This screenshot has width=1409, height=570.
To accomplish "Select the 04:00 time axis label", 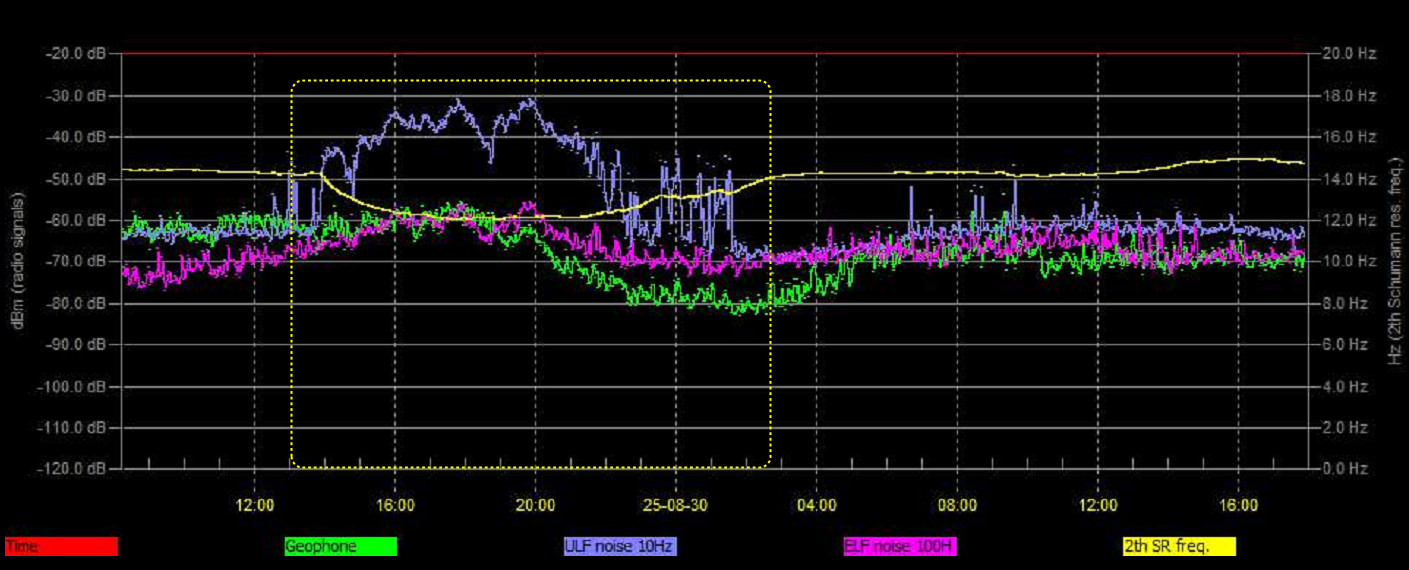I will click(x=817, y=505).
